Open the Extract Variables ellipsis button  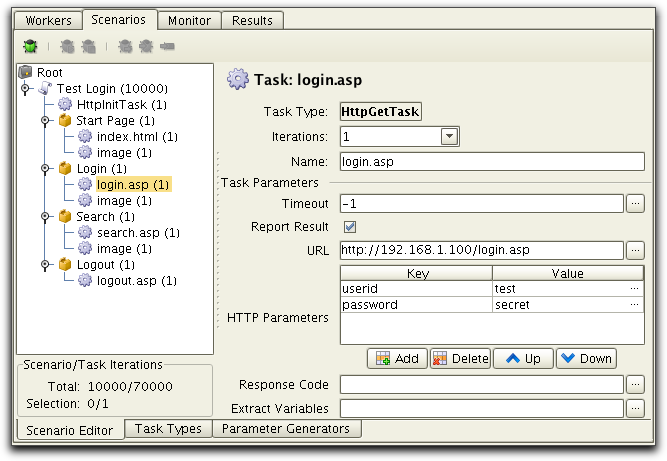(x=635, y=409)
